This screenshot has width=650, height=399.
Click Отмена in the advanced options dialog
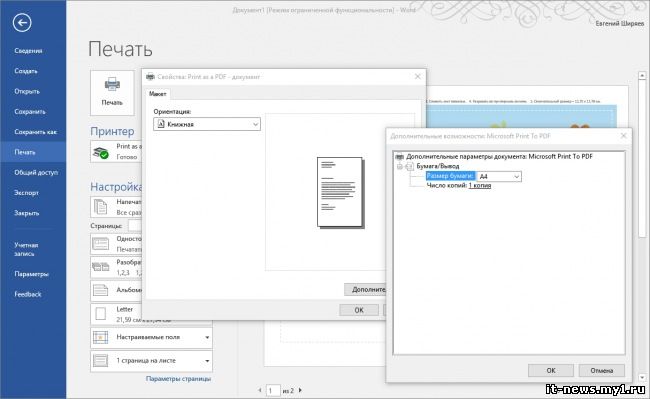pos(601,370)
